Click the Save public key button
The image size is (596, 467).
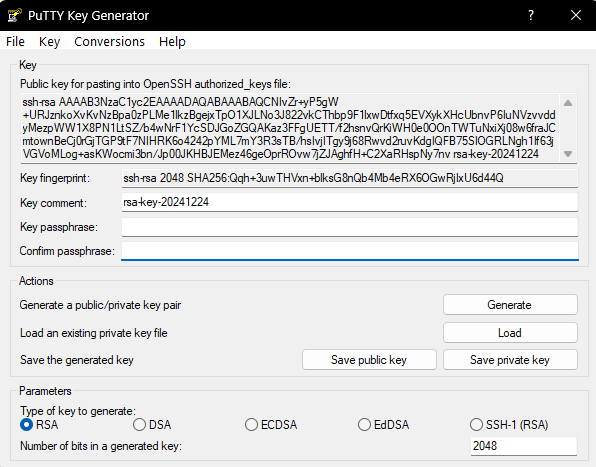[369, 360]
